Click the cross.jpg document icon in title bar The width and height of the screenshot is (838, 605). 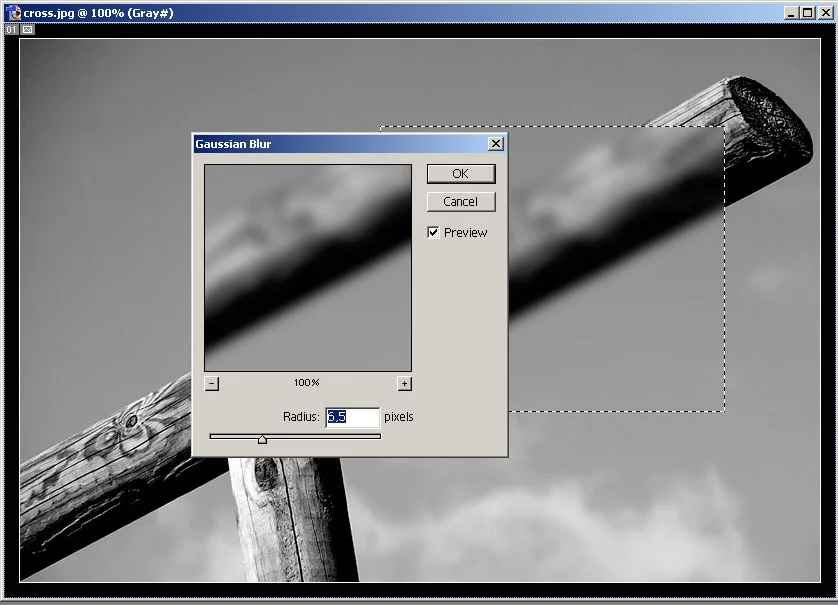pyautogui.click(x=12, y=13)
